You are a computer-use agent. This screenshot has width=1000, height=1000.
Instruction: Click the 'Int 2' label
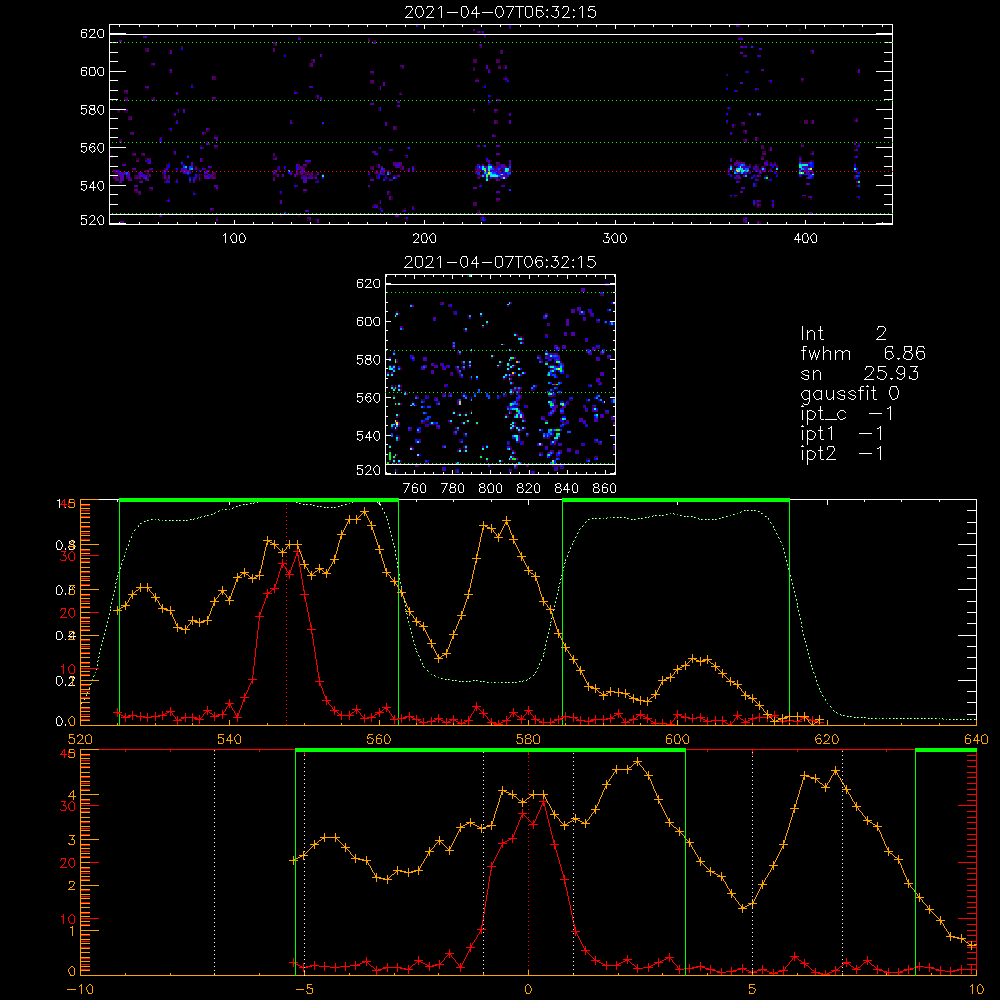(x=843, y=333)
